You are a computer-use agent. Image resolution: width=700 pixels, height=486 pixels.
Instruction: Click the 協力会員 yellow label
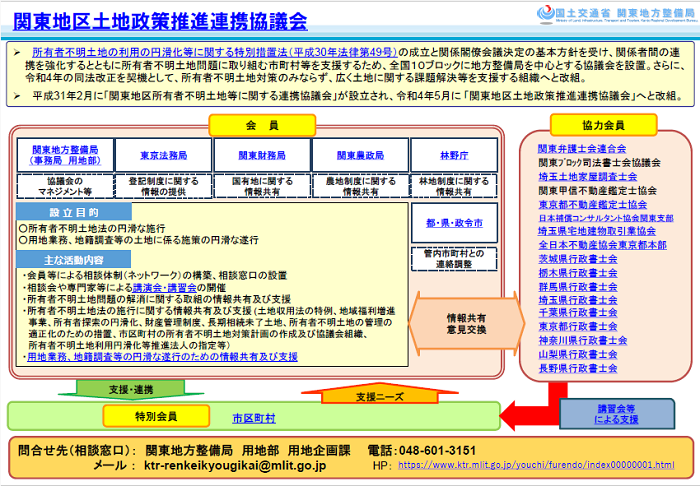coord(604,125)
